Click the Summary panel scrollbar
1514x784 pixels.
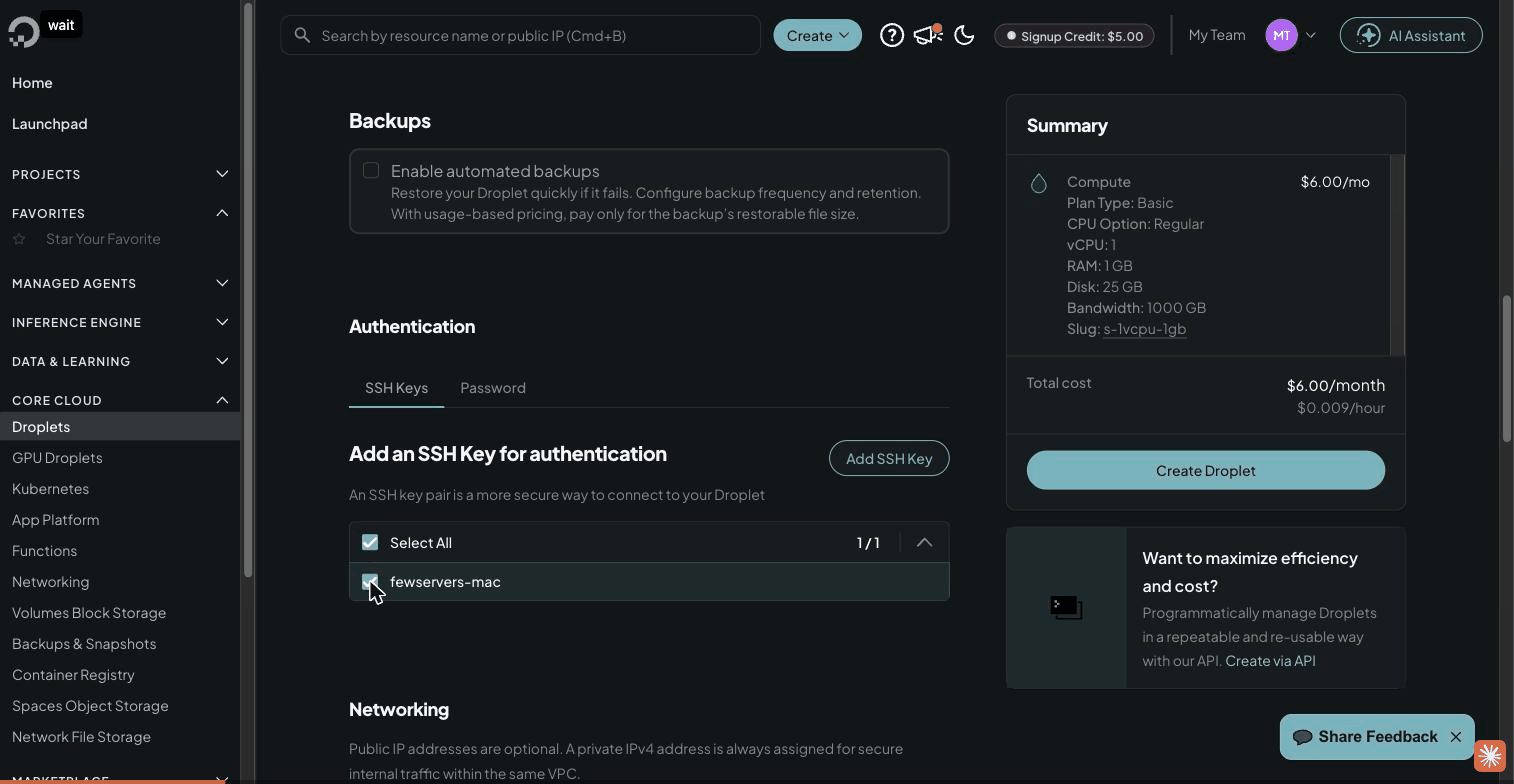pos(1397,255)
